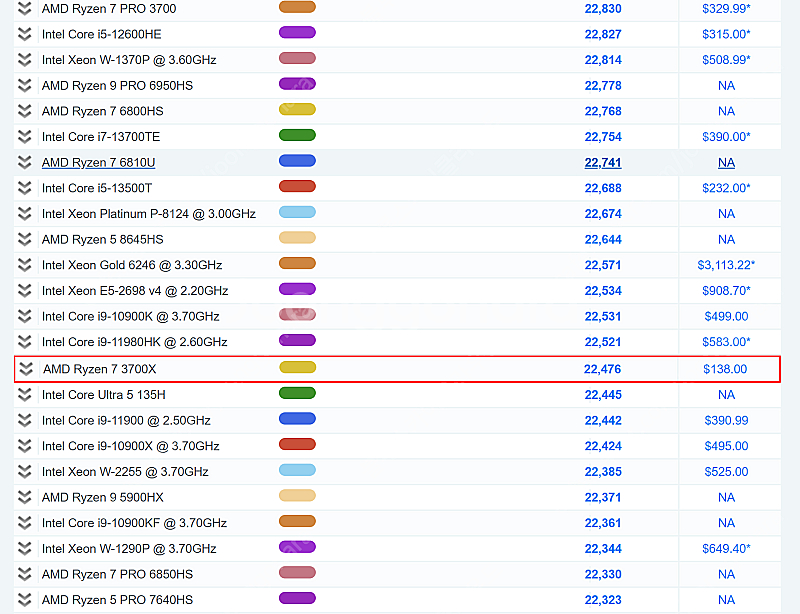Click the price $232.00*
This screenshot has height=614, width=800.
[x=727, y=188]
